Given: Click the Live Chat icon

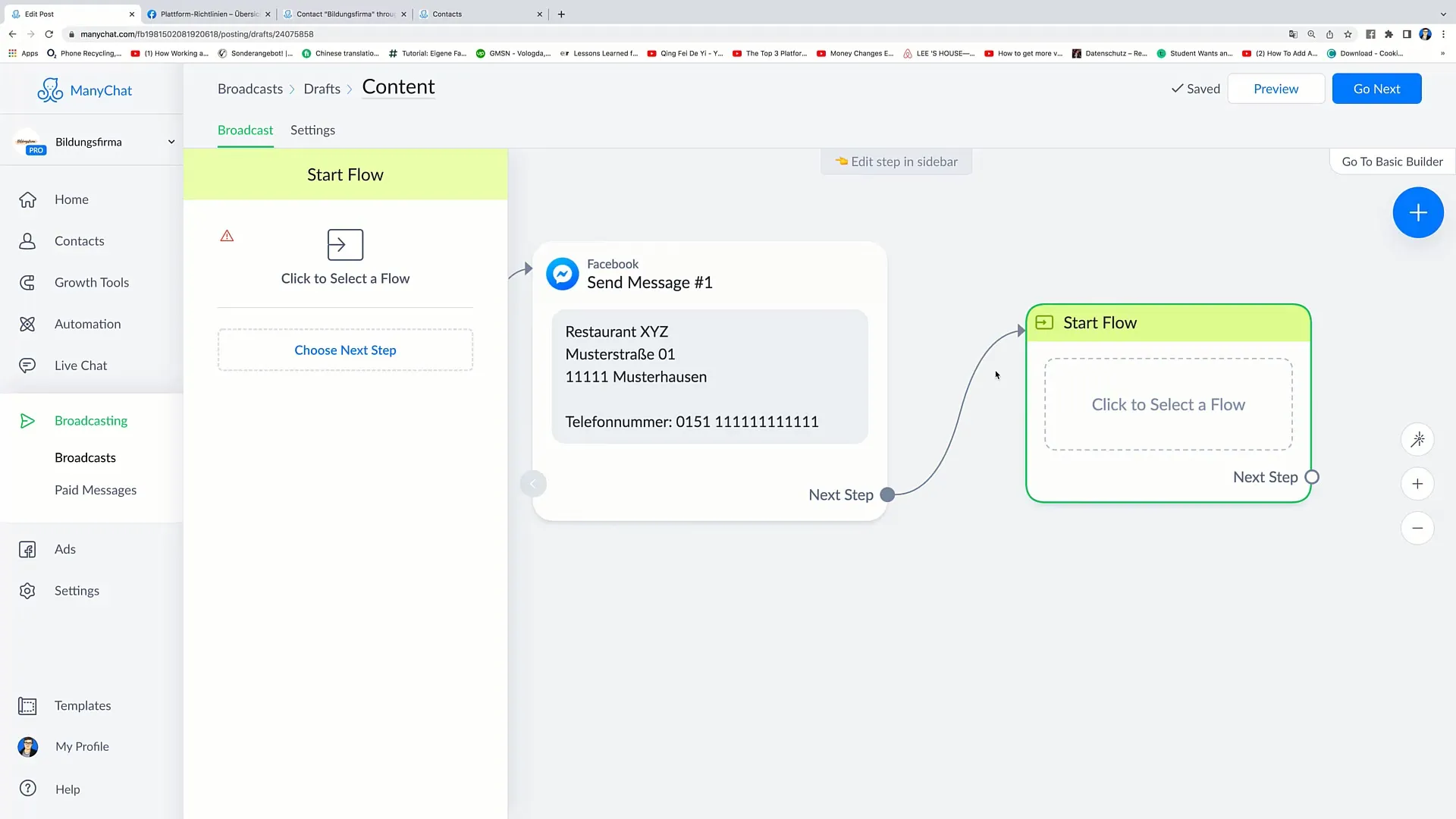Looking at the screenshot, I should (x=27, y=365).
